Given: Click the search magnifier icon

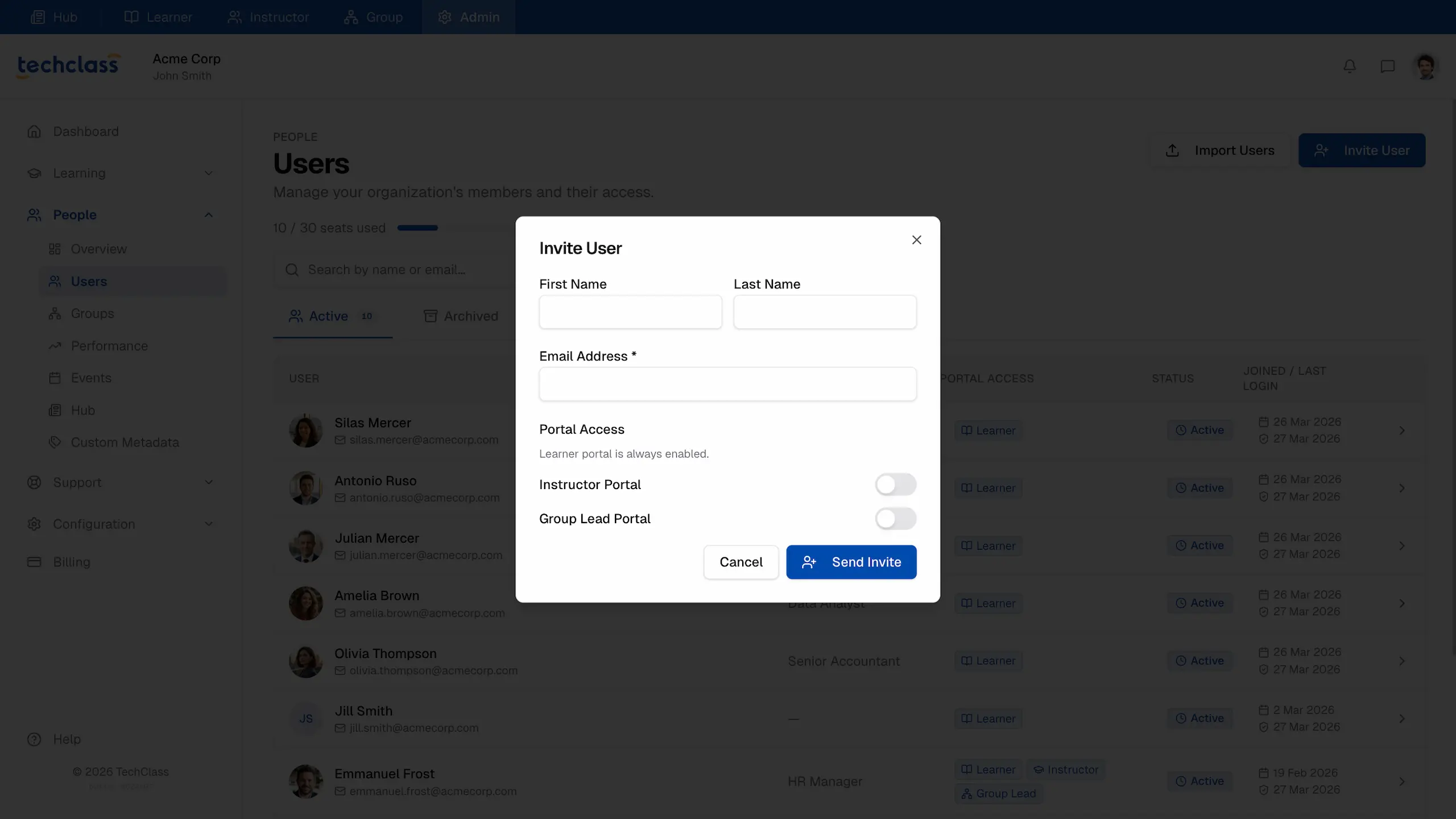Looking at the screenshot, I should (292, 270).
